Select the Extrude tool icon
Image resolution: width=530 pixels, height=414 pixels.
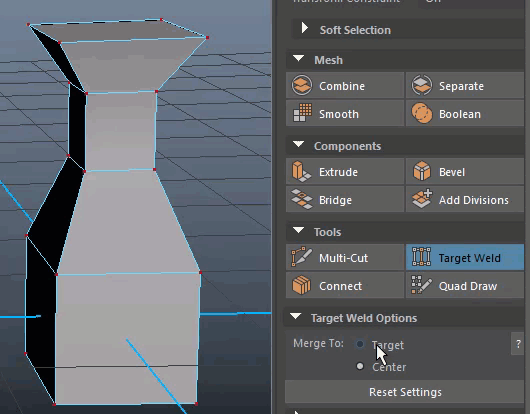point(301,171)
